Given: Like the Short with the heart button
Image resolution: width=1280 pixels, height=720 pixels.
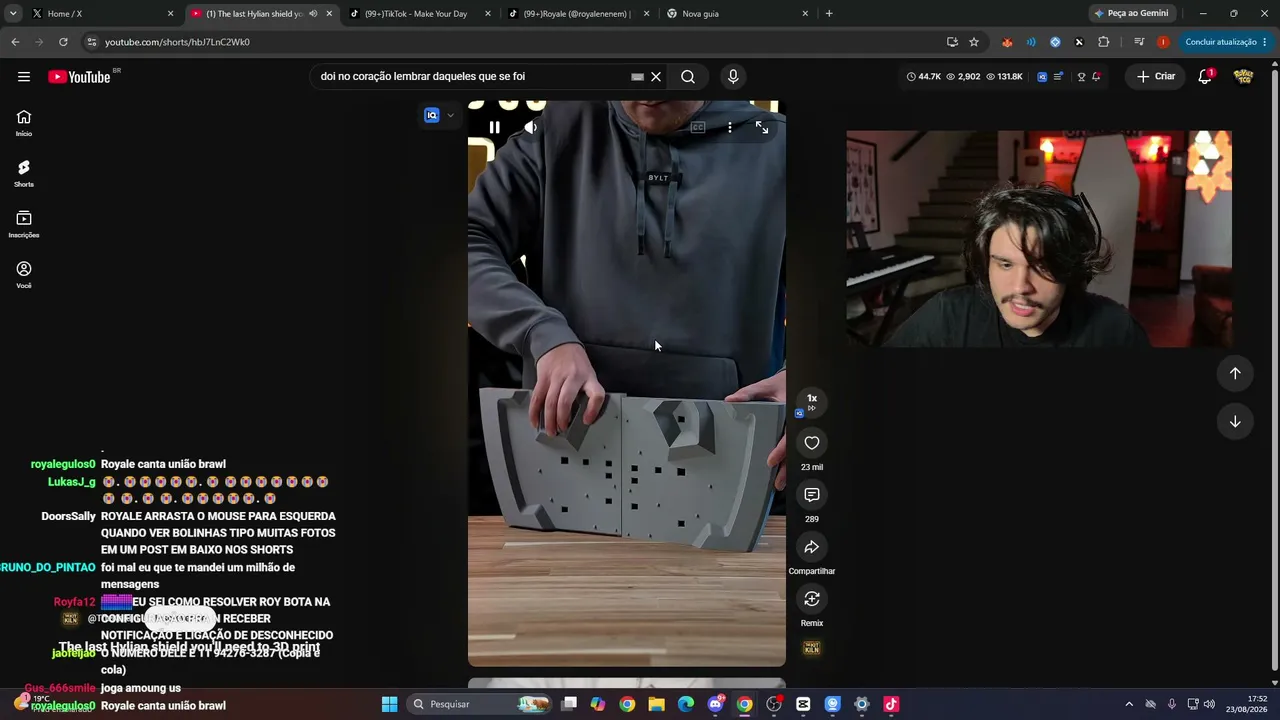Looking at the screenshot, I should (812, 443).
